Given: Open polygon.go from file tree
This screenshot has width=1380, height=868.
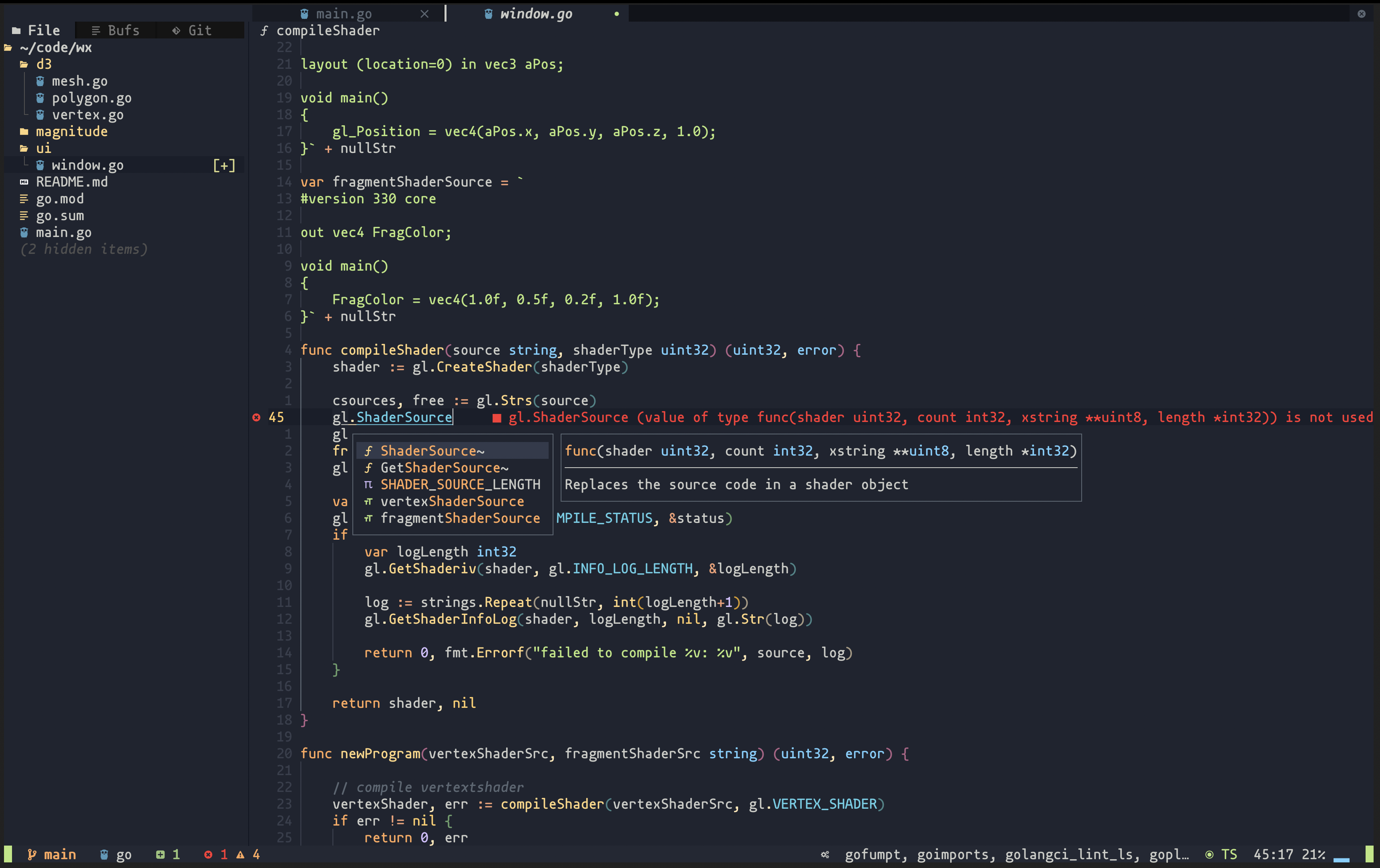Looking at the screenshot, I should [x=92, y=98].
